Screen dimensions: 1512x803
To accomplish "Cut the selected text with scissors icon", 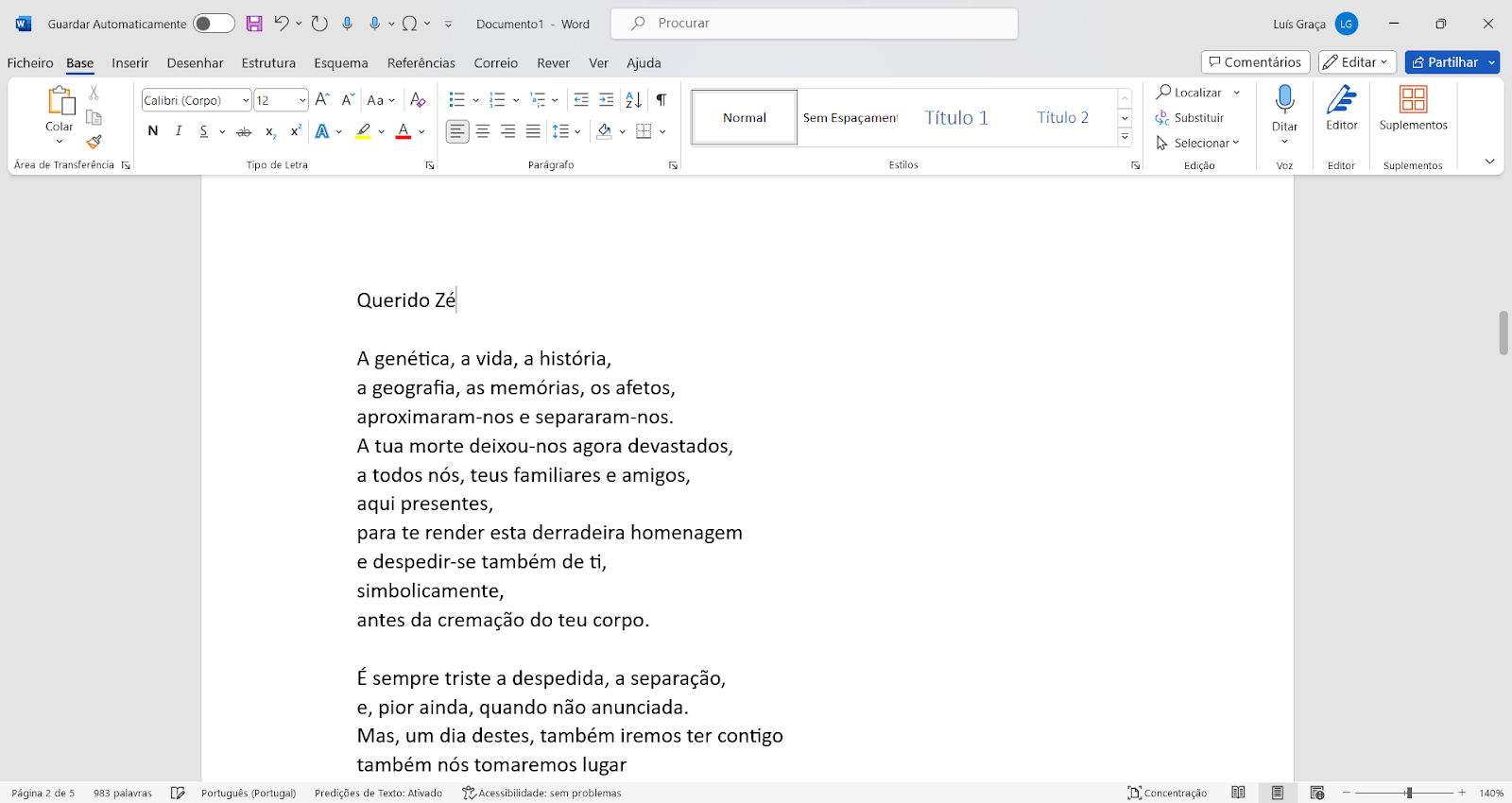I will (x=94, y=93).
